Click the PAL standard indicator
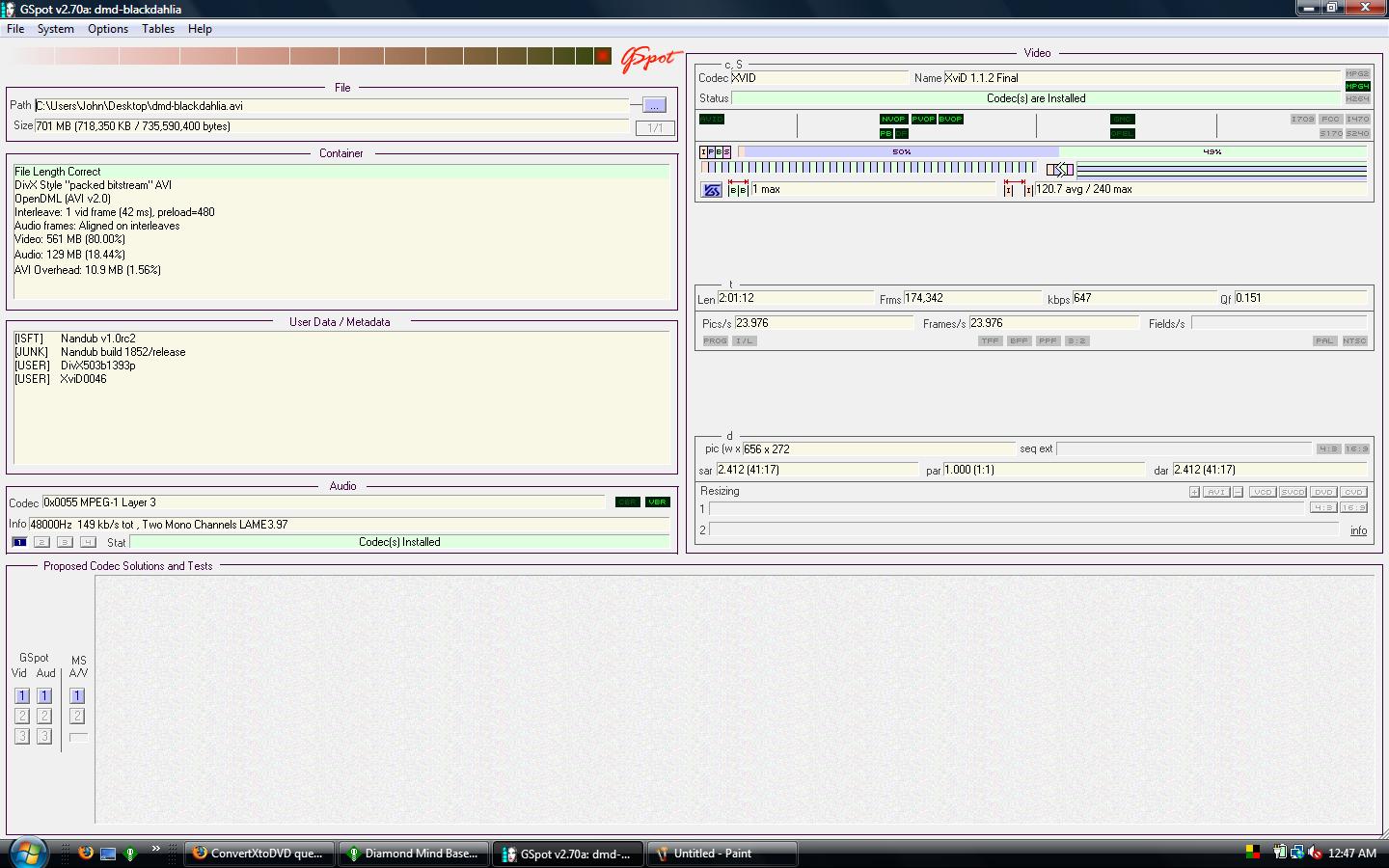Image resolution: width=1389 pixels, height=868 pixels. 1324,340
